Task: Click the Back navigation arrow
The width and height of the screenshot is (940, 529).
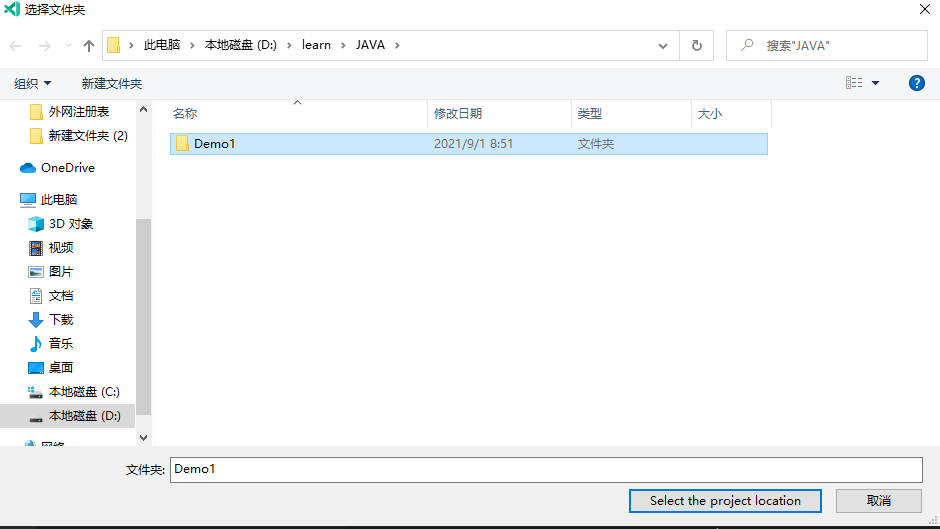Action: (x=16, y=46)
